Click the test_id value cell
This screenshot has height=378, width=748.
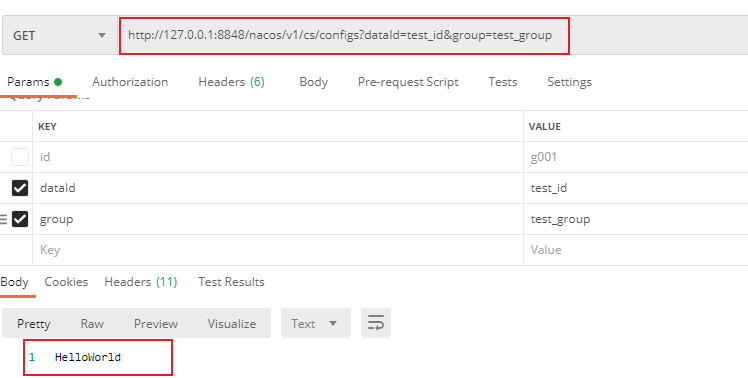(636, 188)
